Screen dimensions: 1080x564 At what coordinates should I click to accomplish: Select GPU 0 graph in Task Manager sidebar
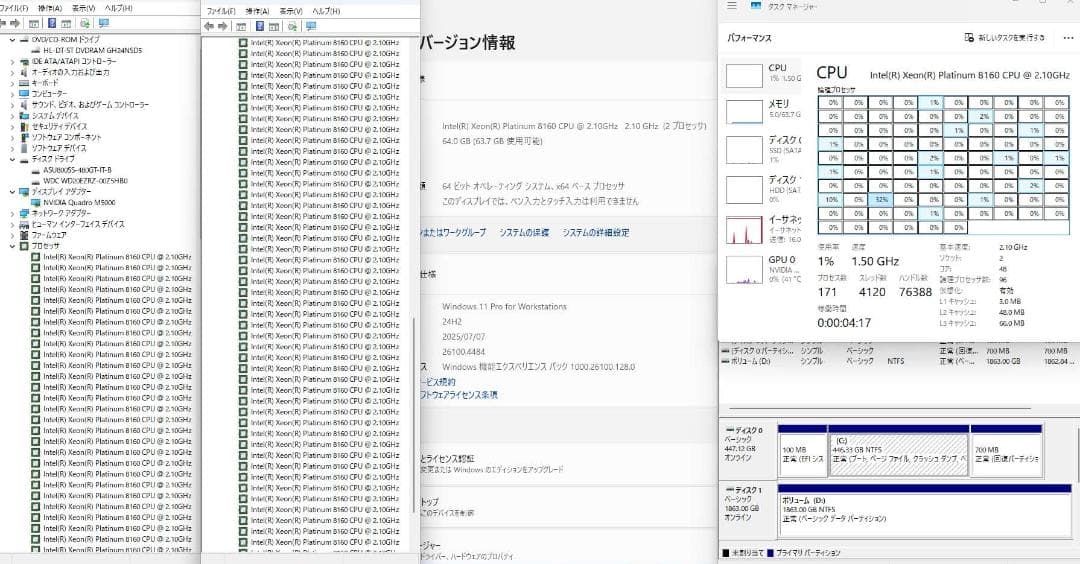click(x=745, y=270)
